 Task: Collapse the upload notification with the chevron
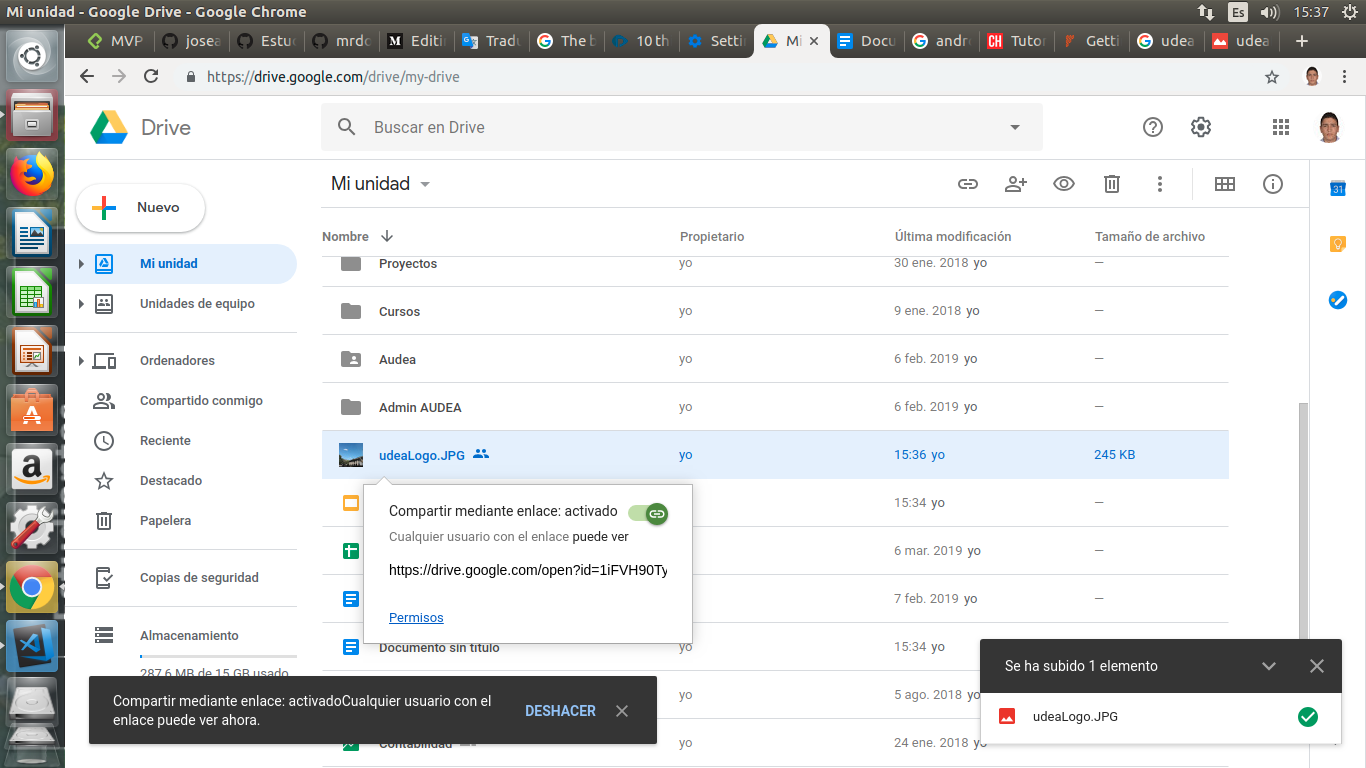pos(1269,666)
